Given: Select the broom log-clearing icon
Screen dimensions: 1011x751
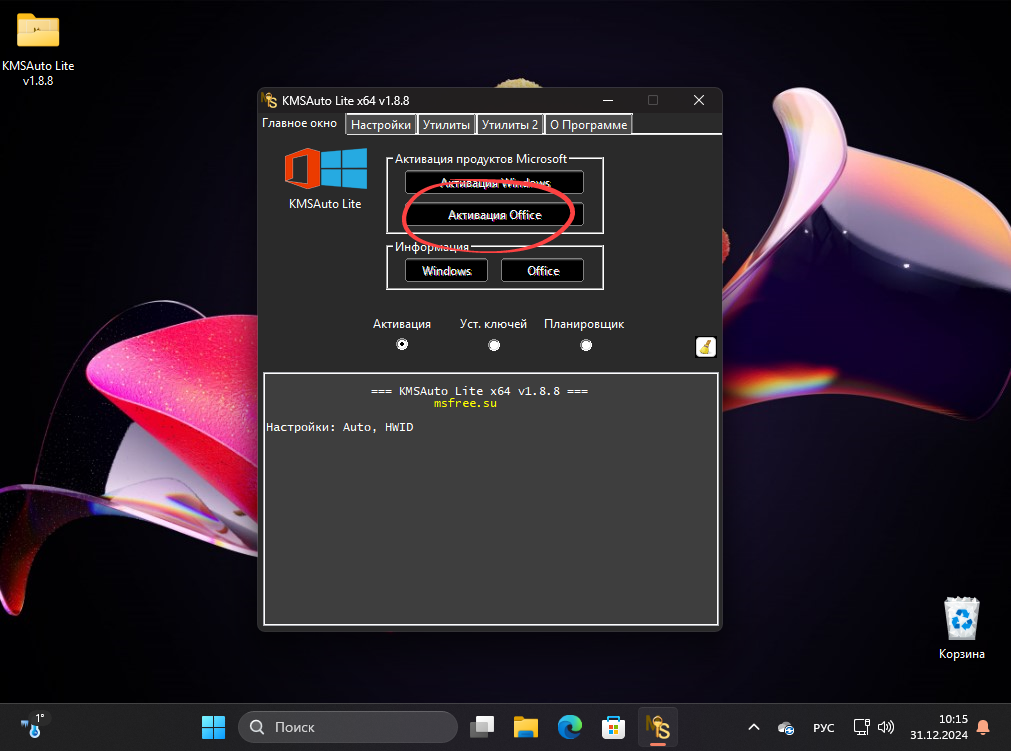Looking at the screenshot, I should click(x=704, y=347).
